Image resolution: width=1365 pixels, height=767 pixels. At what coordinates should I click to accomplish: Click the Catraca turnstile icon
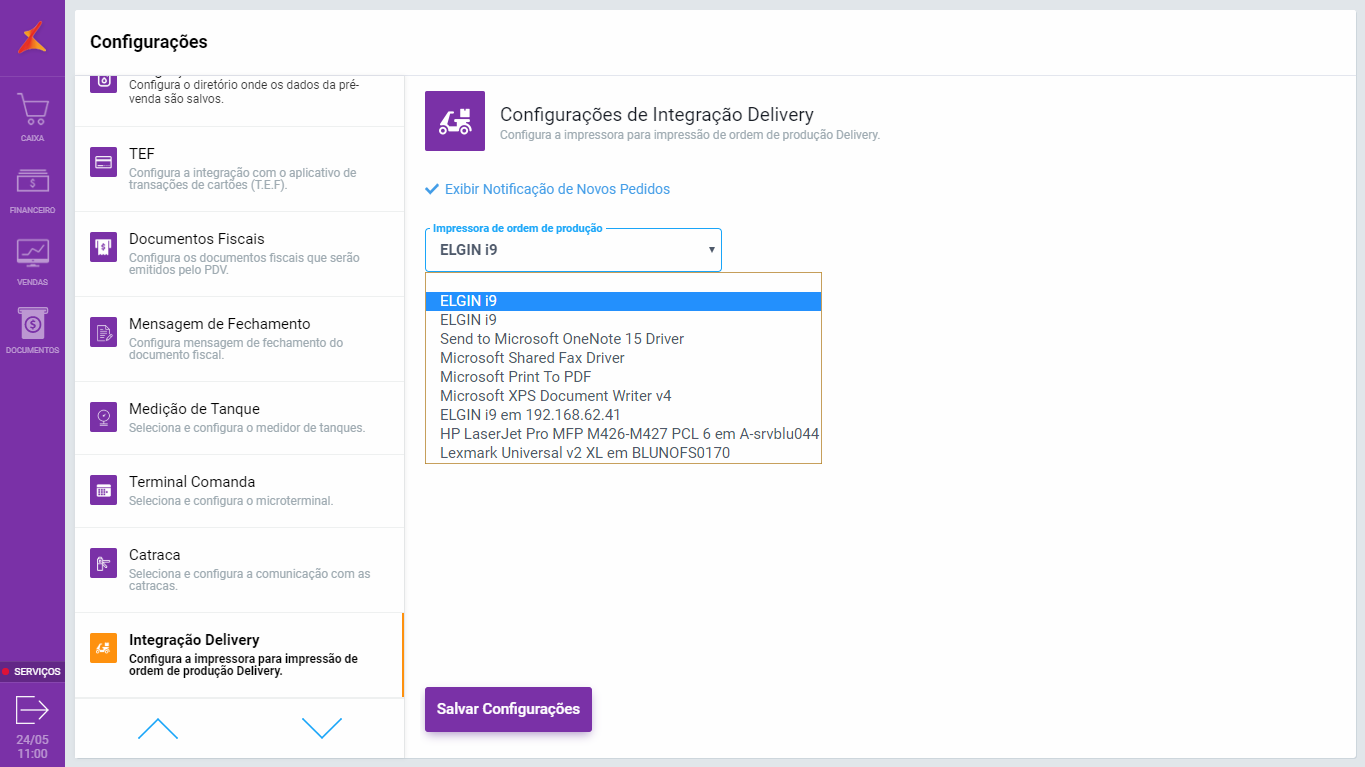point(104,563)
